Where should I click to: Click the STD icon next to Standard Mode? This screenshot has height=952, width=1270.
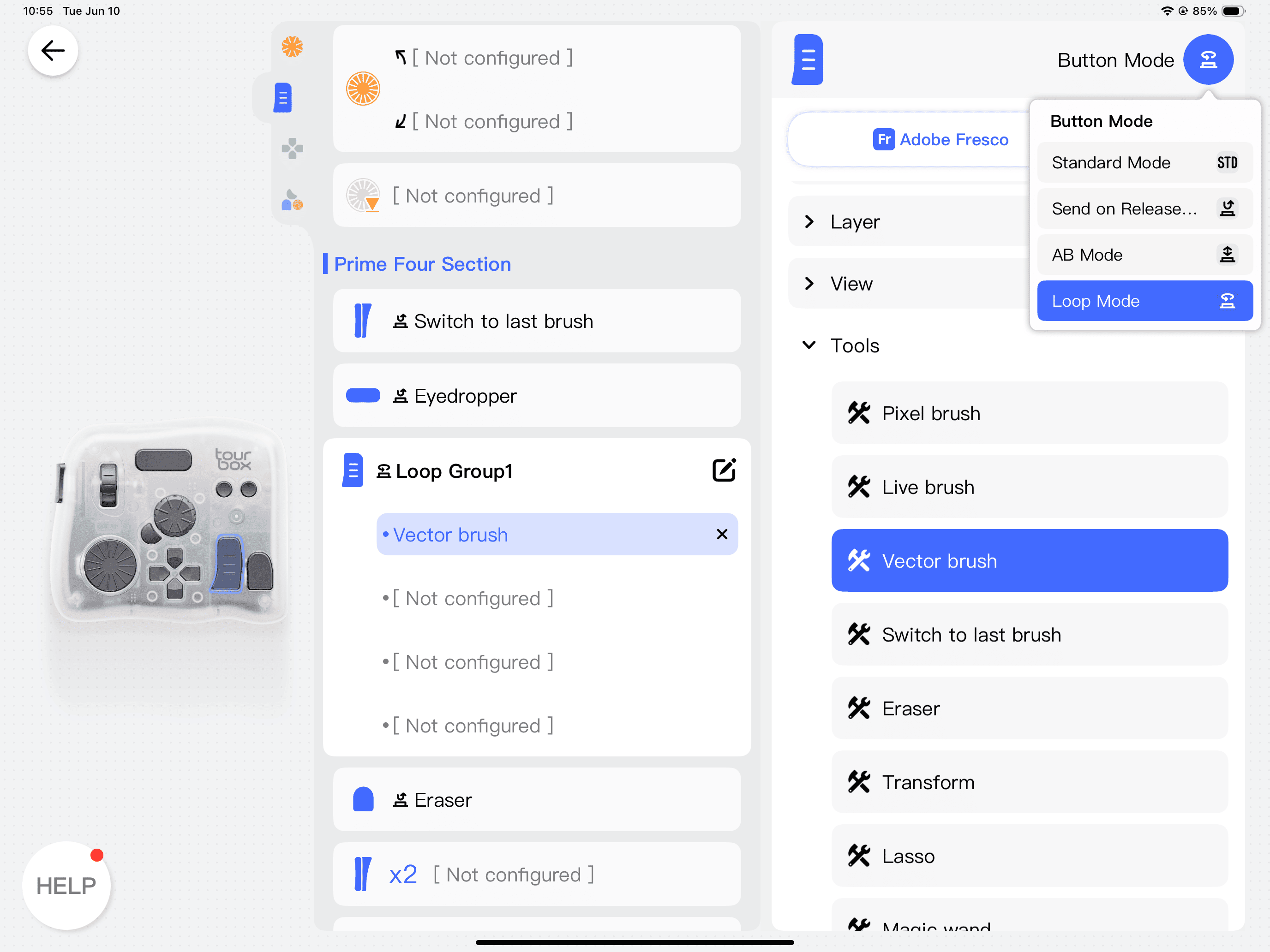pos(1227,162)
